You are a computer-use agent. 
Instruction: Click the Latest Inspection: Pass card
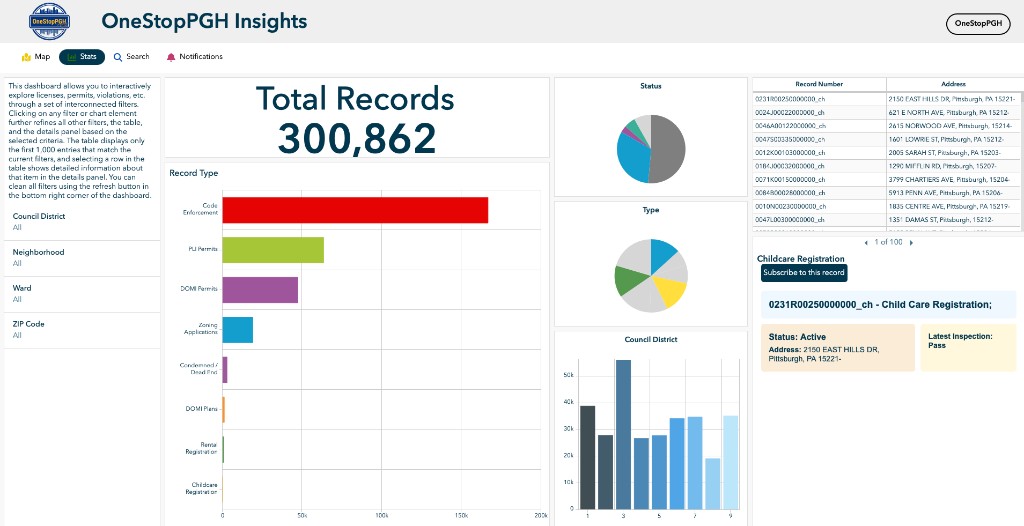tap(968, 348)
